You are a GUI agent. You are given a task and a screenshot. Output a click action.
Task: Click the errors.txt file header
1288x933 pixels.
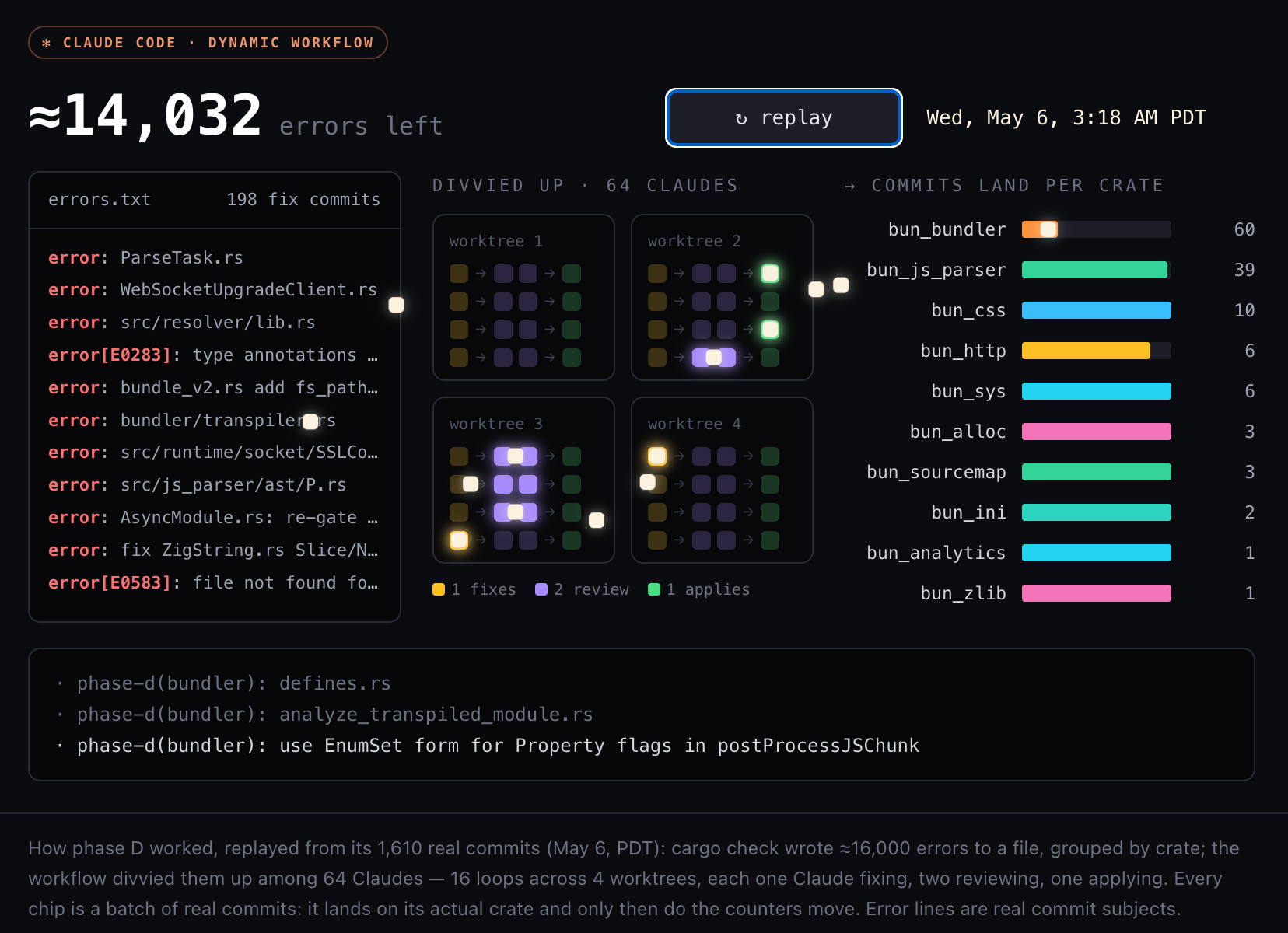click(100, 200)
